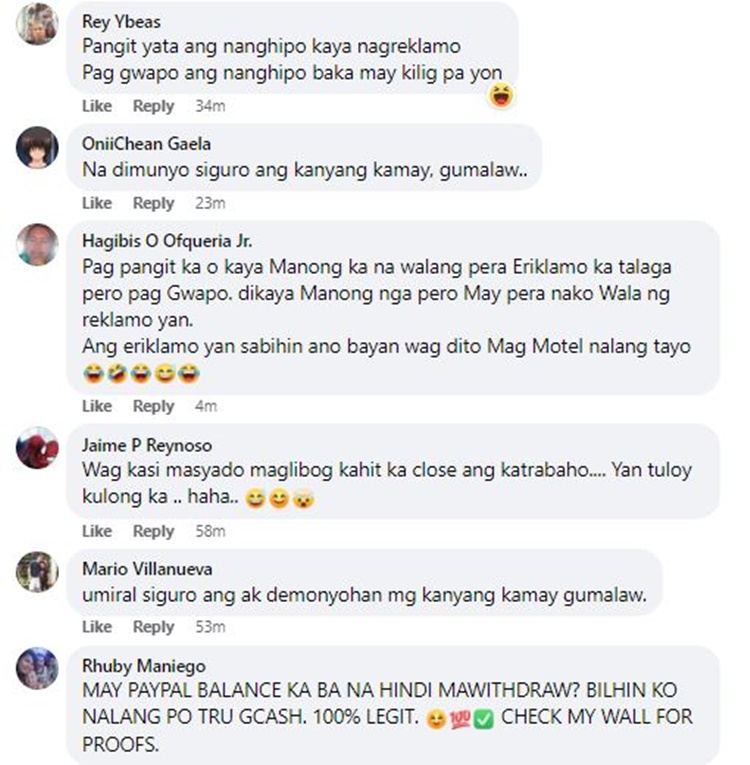
Task: Open Rhuby Maniego's profile photo
Action: click(37, 668)
